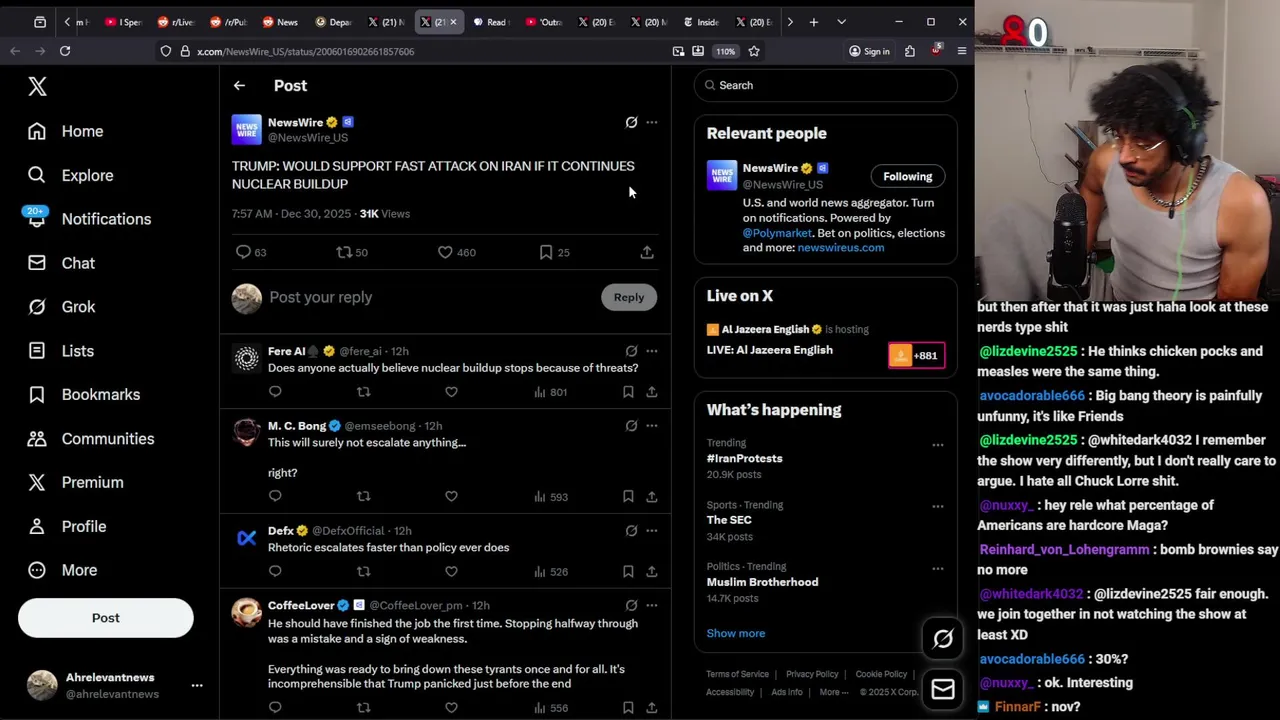Switch to the r/Live browser tab
The image size is (1280, 720).
[x=176, y=22]
